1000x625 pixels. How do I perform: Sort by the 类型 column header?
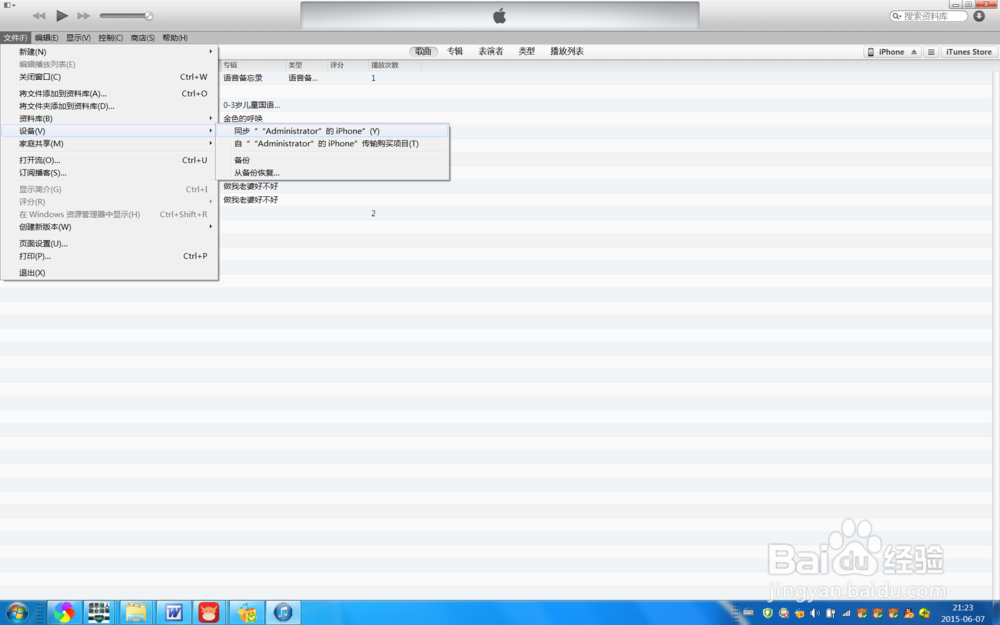307,65
